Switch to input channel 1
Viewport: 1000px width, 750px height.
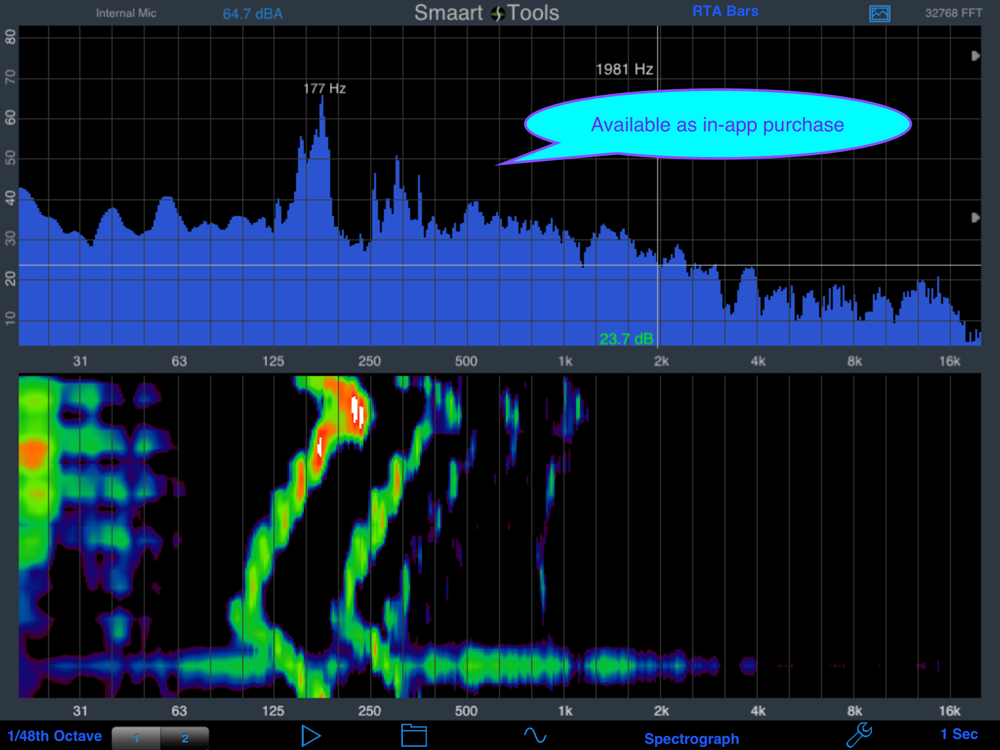[x=136, y=738]
